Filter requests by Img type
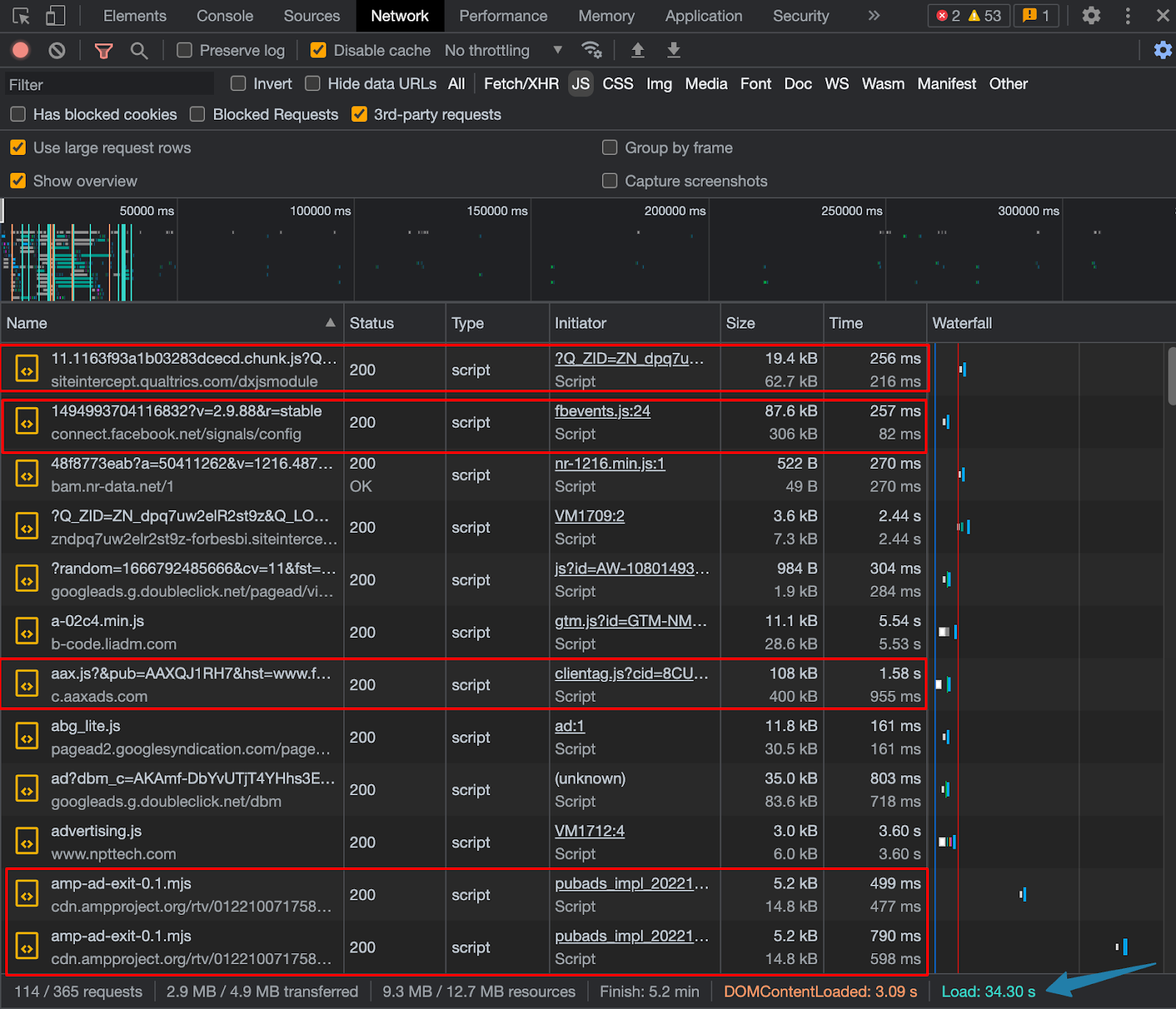The height and width of the screenshot is (1009, 1176). click(659, 84)
